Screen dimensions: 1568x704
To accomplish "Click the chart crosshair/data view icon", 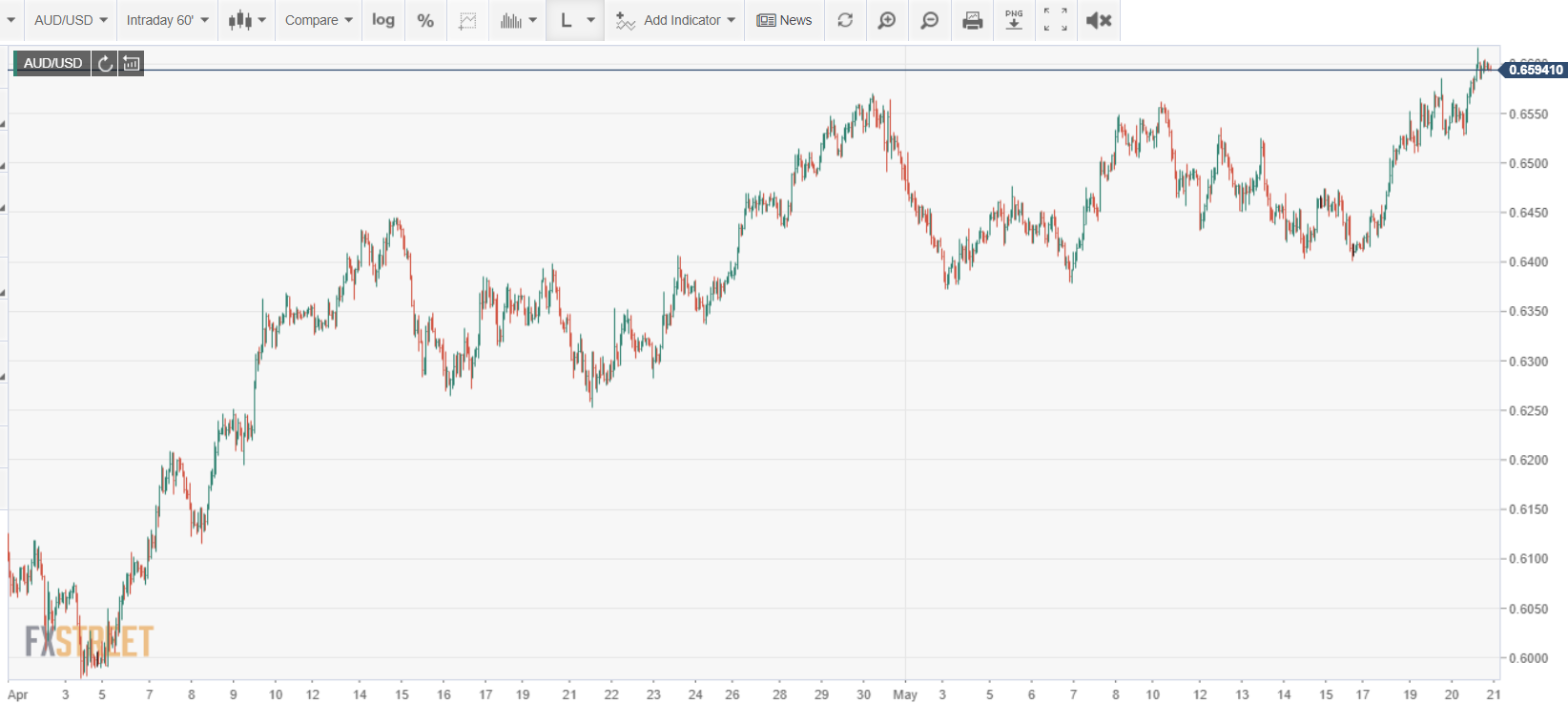I will (467, 20).
